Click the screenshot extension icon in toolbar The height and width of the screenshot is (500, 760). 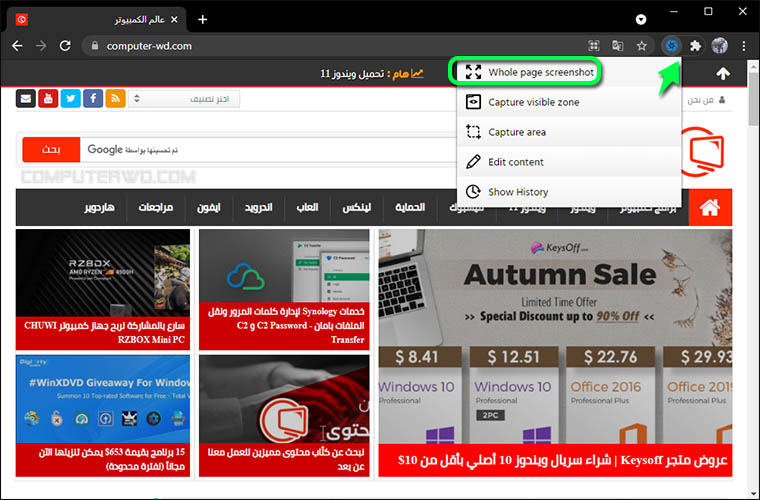(671, 46)
